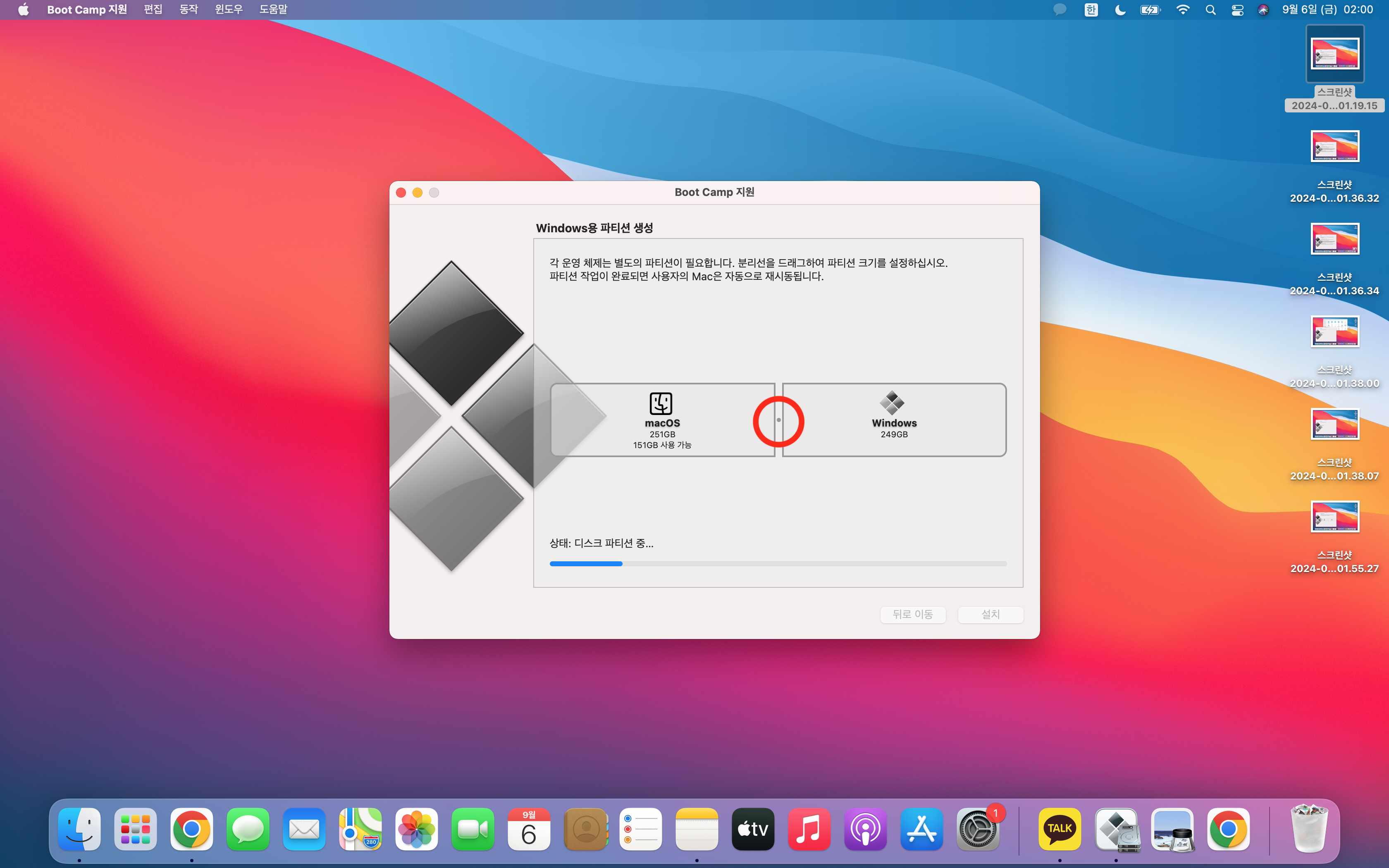
Task: Select the desktop screenshot 2024-0...01.36.34
Action: pyautogui.click(x=1334, y=260)
